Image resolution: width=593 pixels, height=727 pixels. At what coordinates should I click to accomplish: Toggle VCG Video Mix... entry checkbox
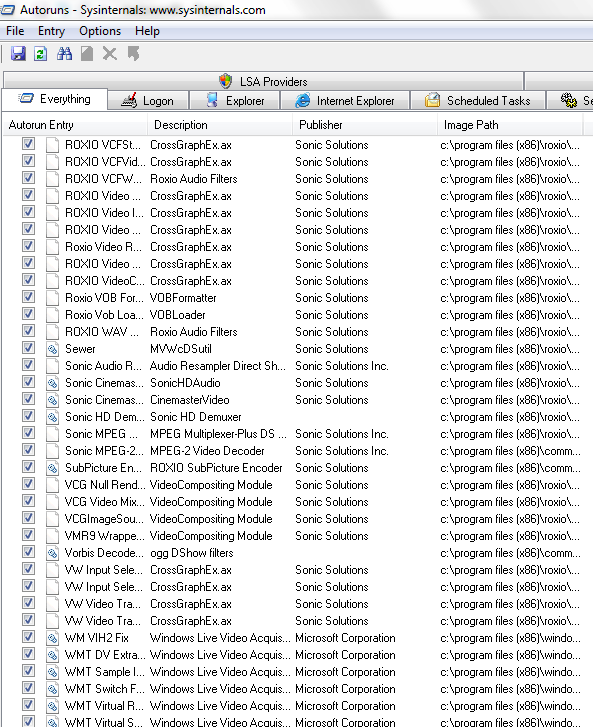coord(28,501)
